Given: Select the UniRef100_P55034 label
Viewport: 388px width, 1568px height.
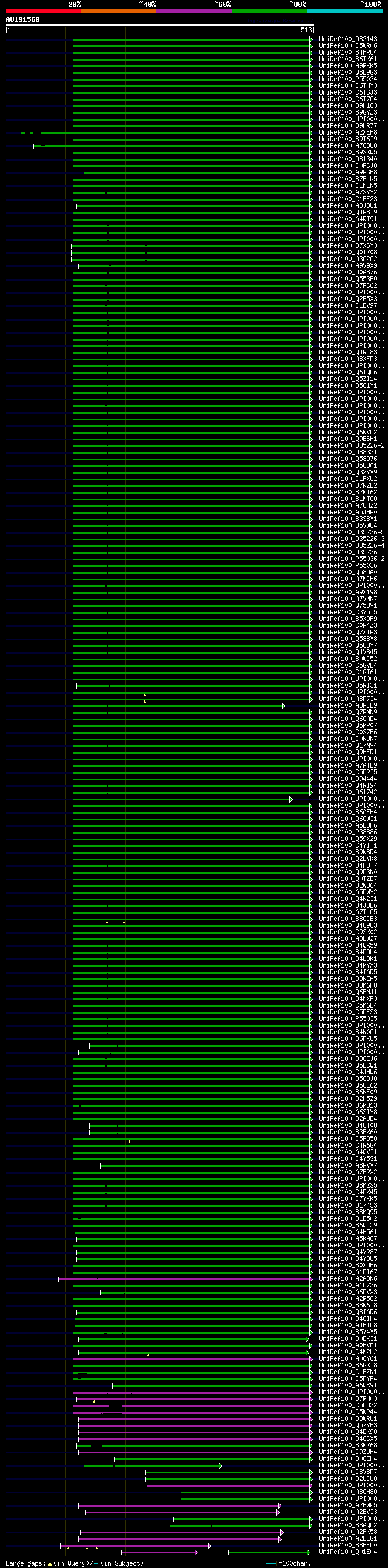Looking at the screenshot, I should pos(348,79).
